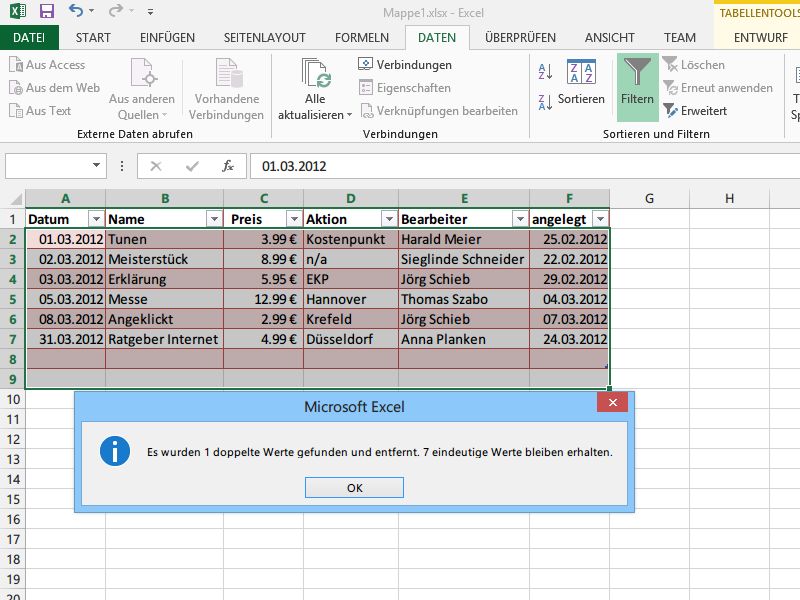800x600 pixels.
Task: Toggle the Filtern funnel button
Action: pos(638,87)
